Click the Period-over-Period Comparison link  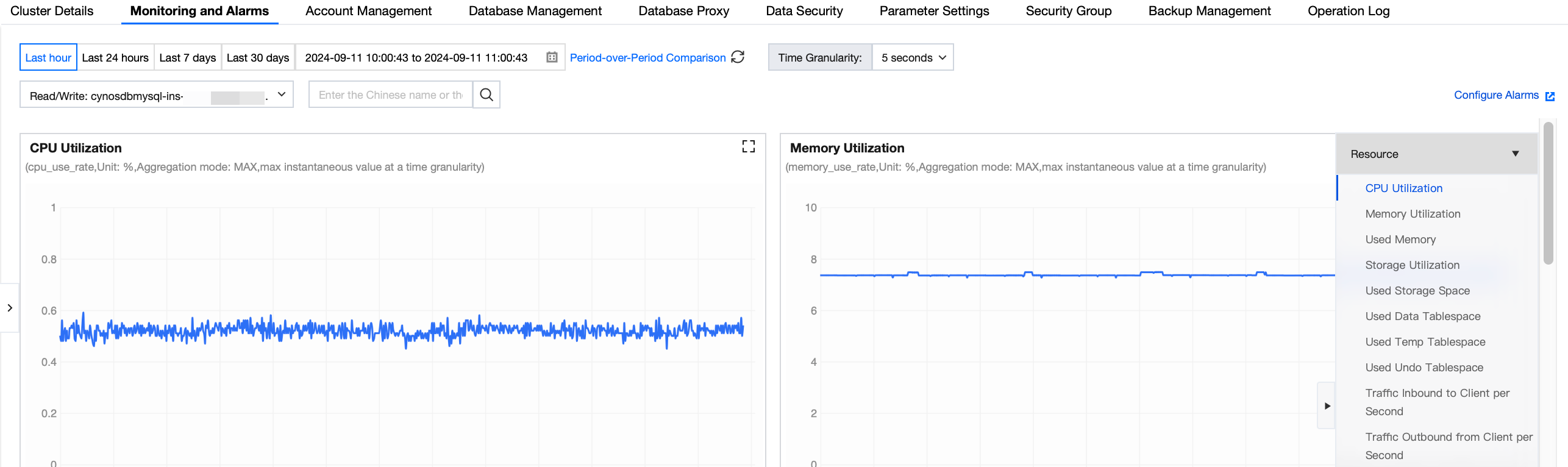(x=647, y=57)
